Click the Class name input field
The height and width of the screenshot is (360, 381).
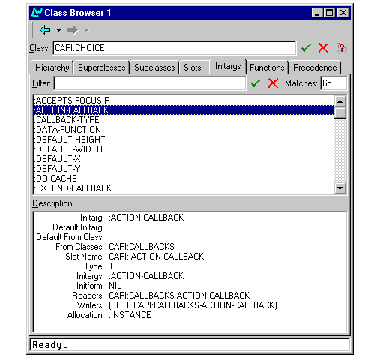174,48
